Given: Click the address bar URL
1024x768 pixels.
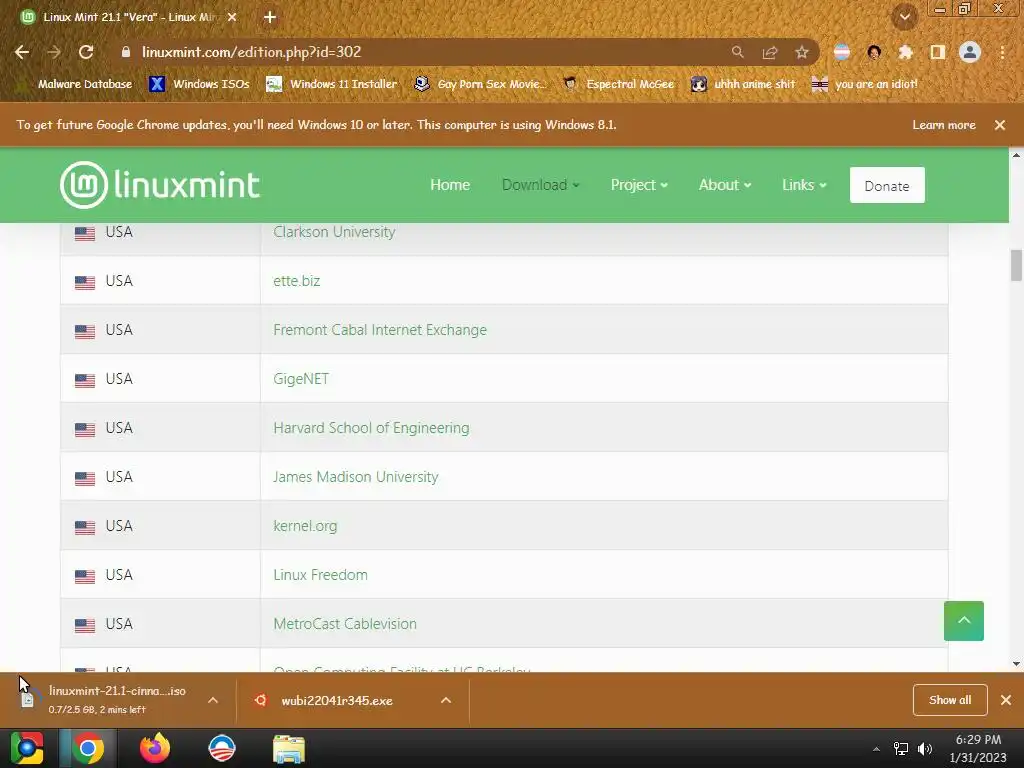Looking at the screenshot, I should [x=251, y=52].
